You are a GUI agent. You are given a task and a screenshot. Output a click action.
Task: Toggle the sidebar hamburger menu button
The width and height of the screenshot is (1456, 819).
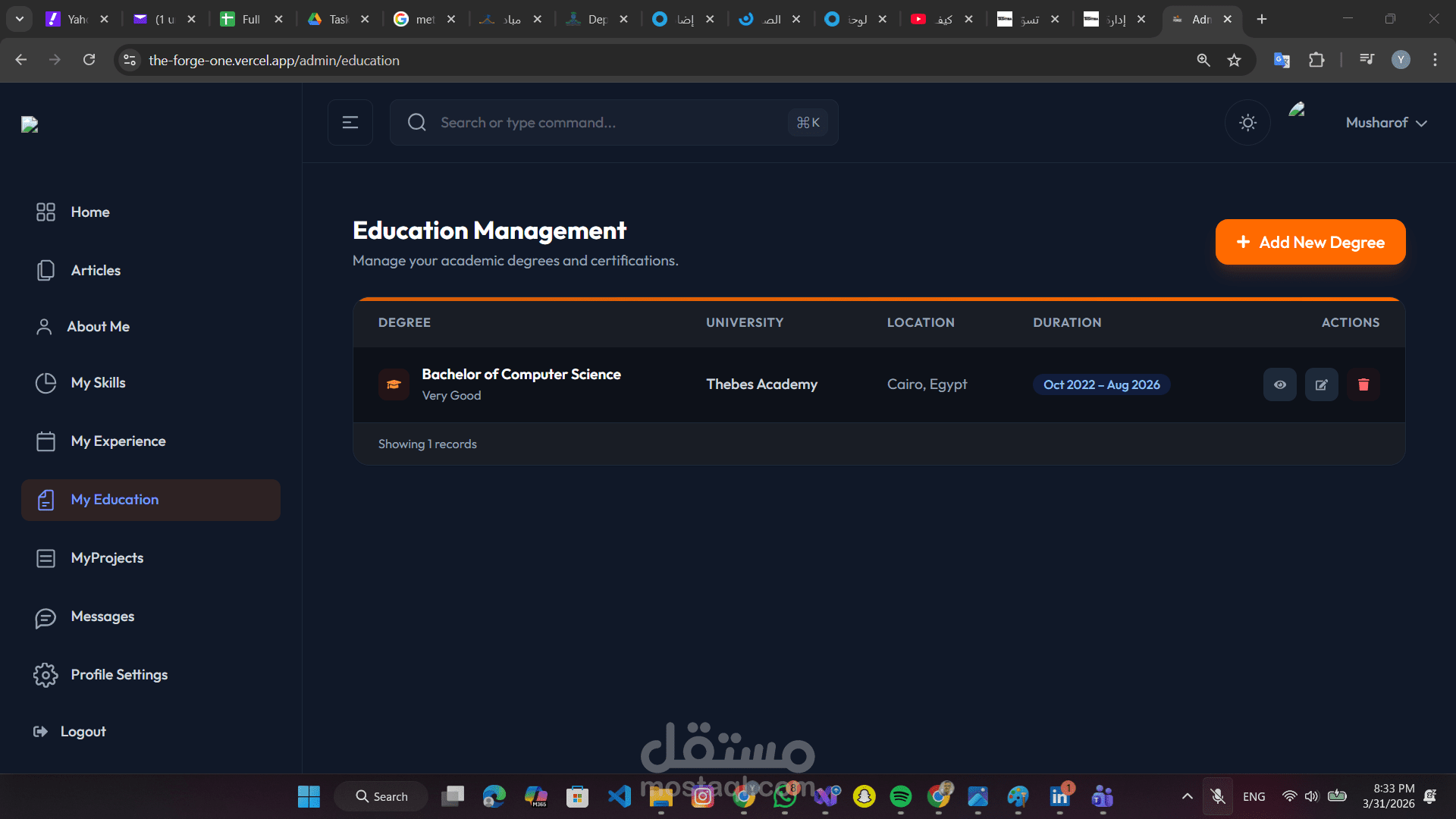pyautogui.click(x=350, y=122)
